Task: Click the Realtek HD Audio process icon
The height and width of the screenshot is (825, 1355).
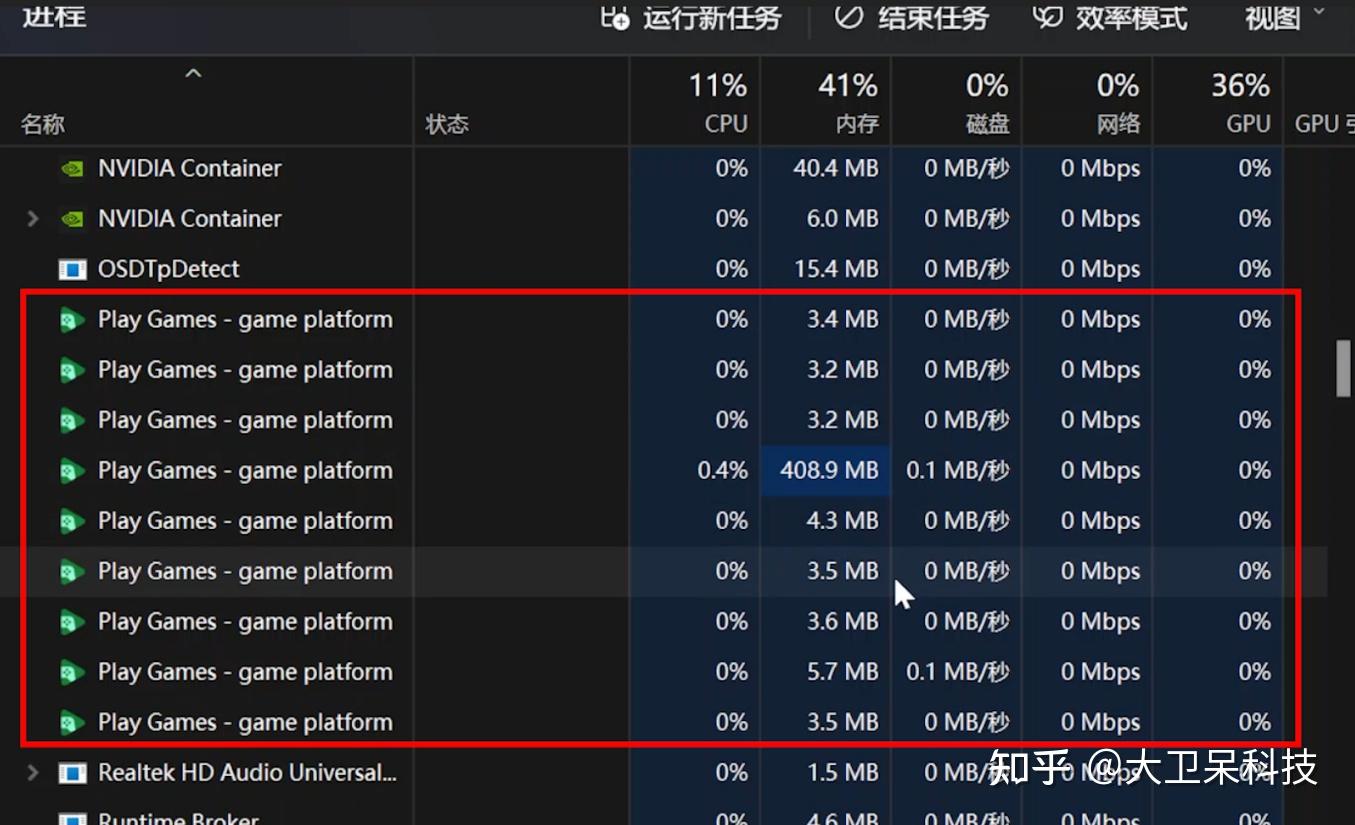Action: pos(72,773)
